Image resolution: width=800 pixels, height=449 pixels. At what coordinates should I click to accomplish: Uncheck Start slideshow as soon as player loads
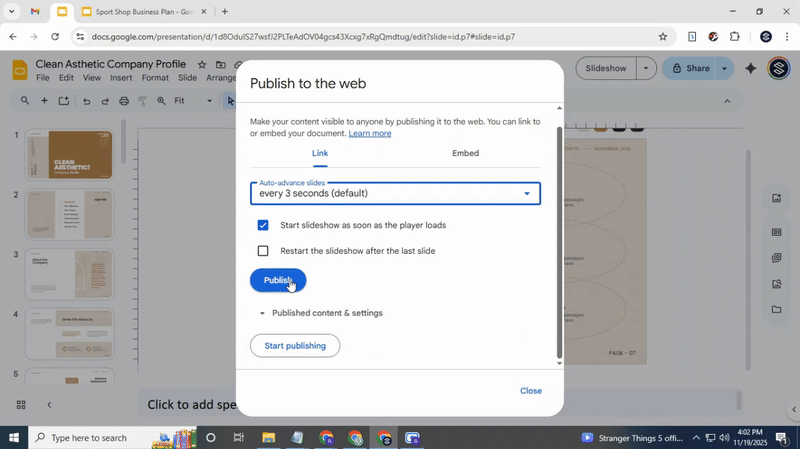[263, 225]
